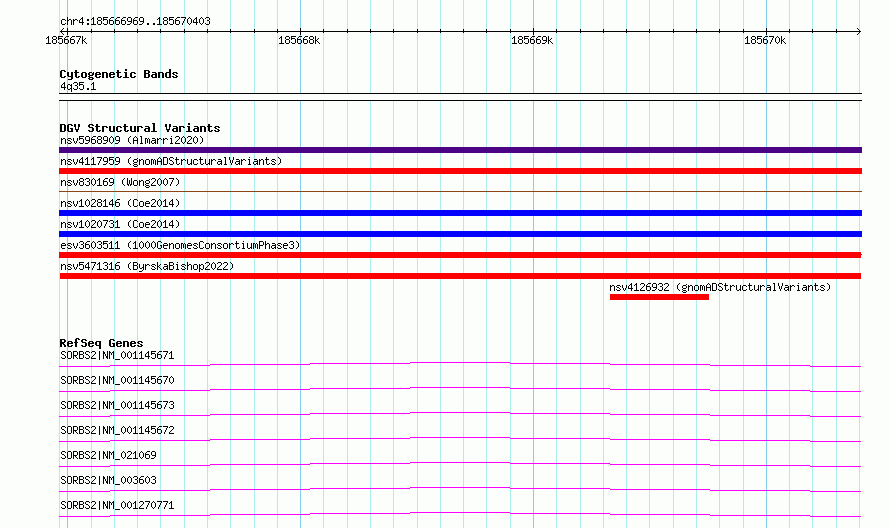Click the purple nsv5968909 variant bar
This screenshot has height=528, width=890.
point(460,150)
